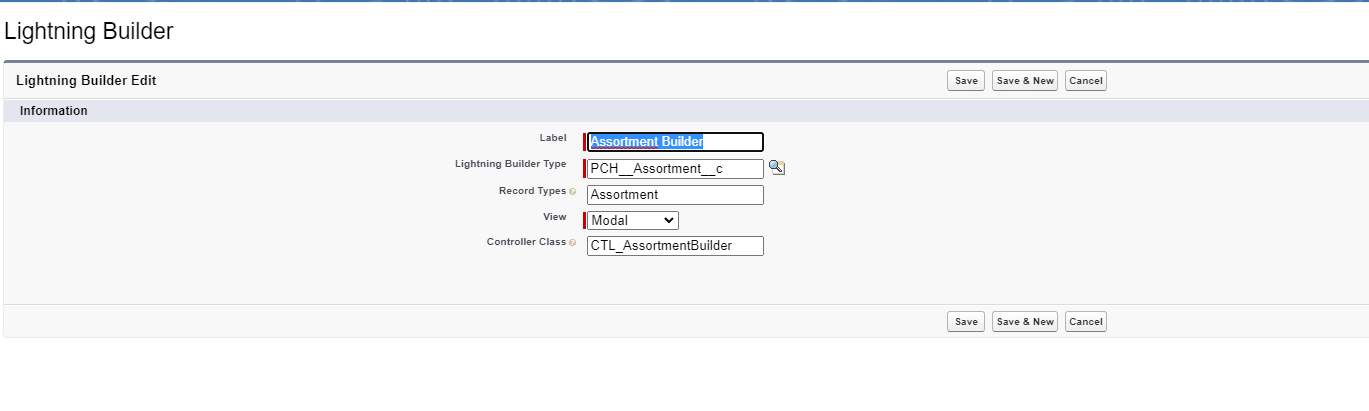The width and height of the screenshot is (1369, 411).
Task: Open the View dropdown set to Modal
Action: 632,220
